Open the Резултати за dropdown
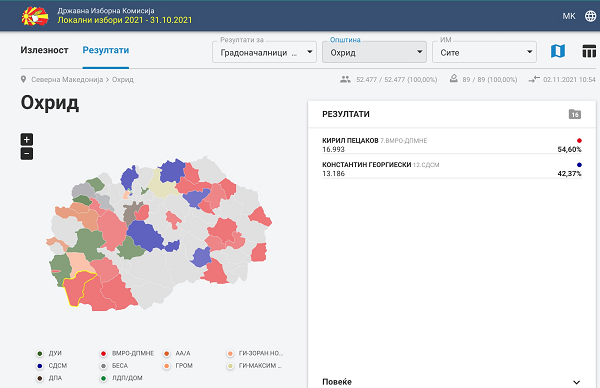600x388 pixels. click(264, 52)
